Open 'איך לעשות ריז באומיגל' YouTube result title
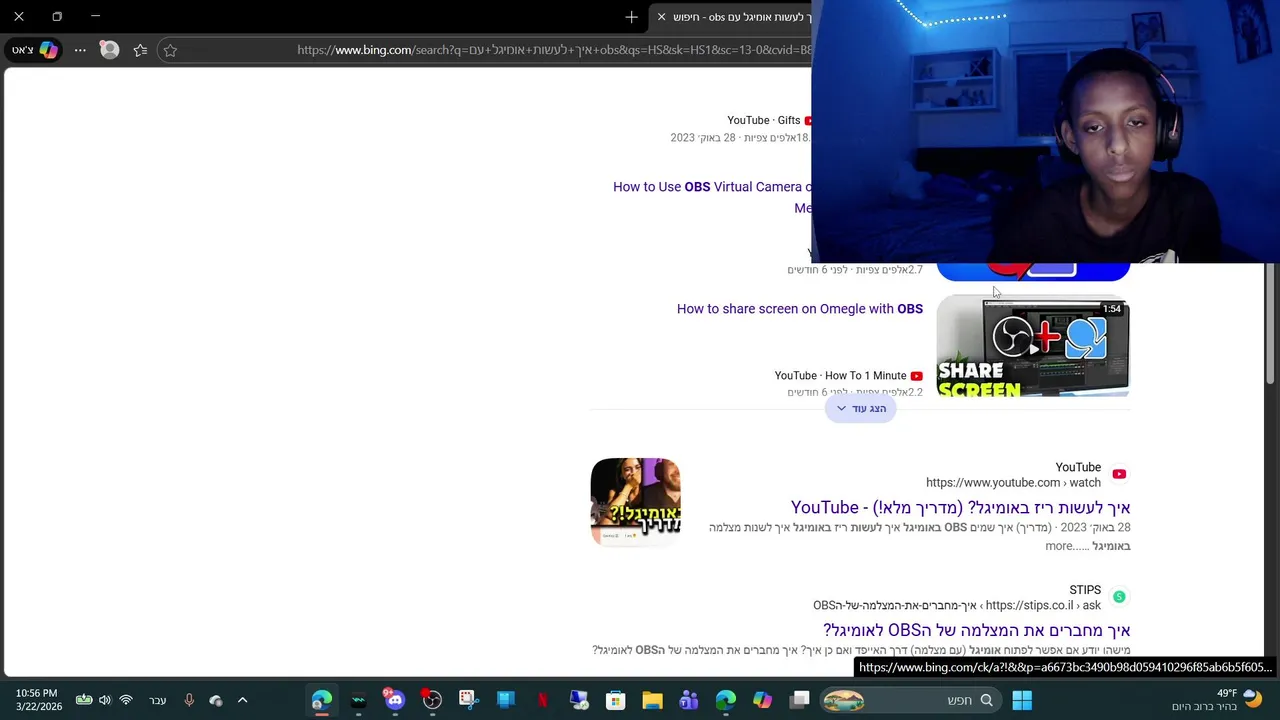 pos(961,507)
